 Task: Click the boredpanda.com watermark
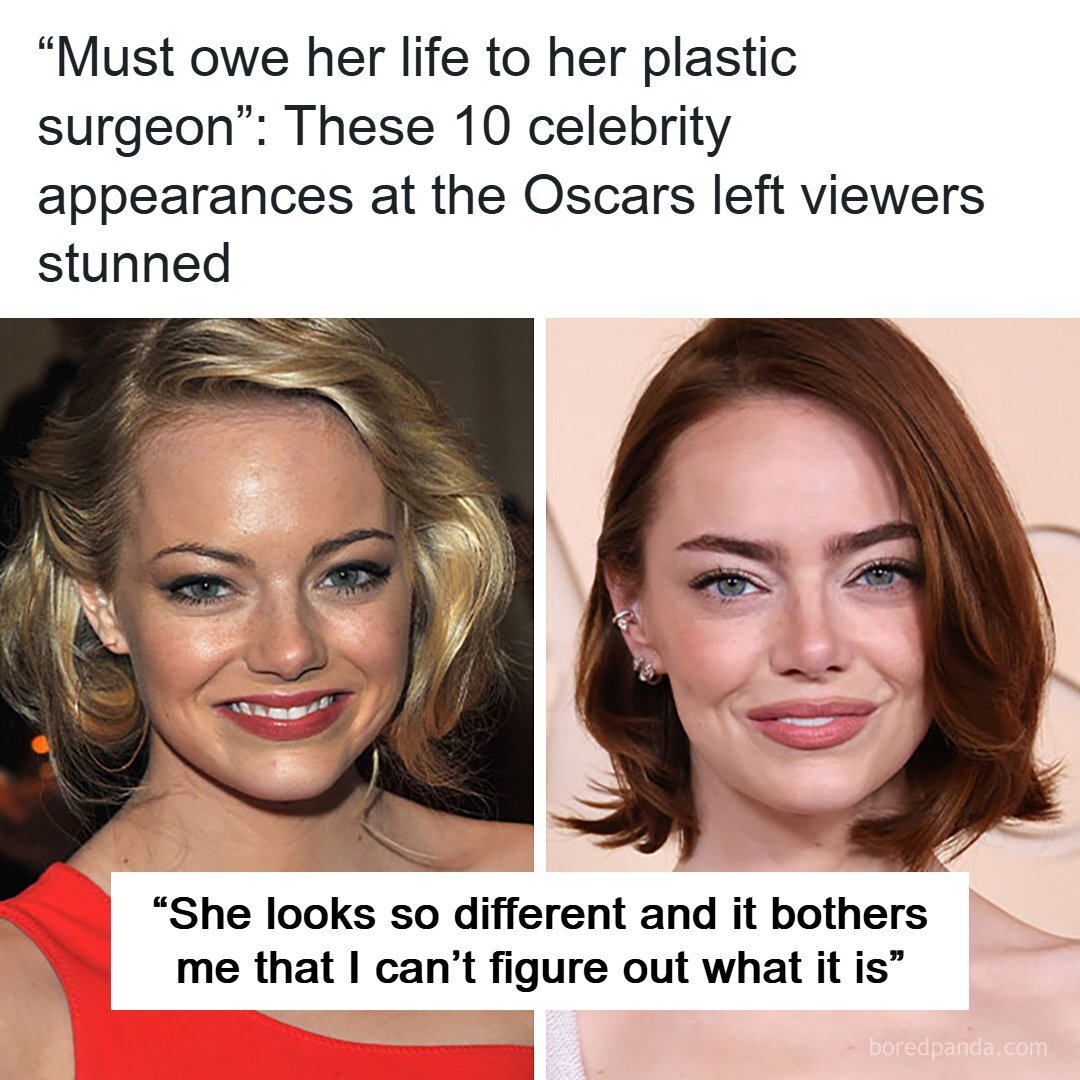[957, 1048]
